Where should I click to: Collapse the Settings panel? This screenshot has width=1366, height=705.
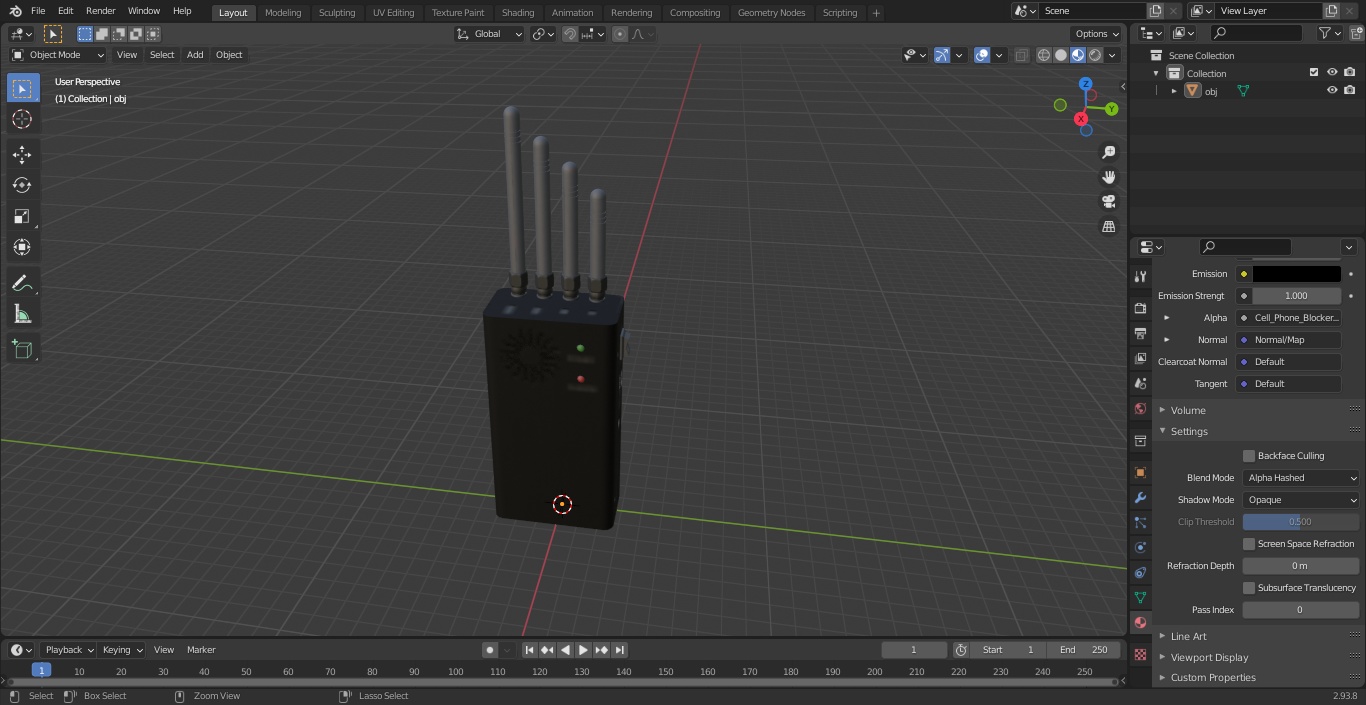[x=1189, y=431]
